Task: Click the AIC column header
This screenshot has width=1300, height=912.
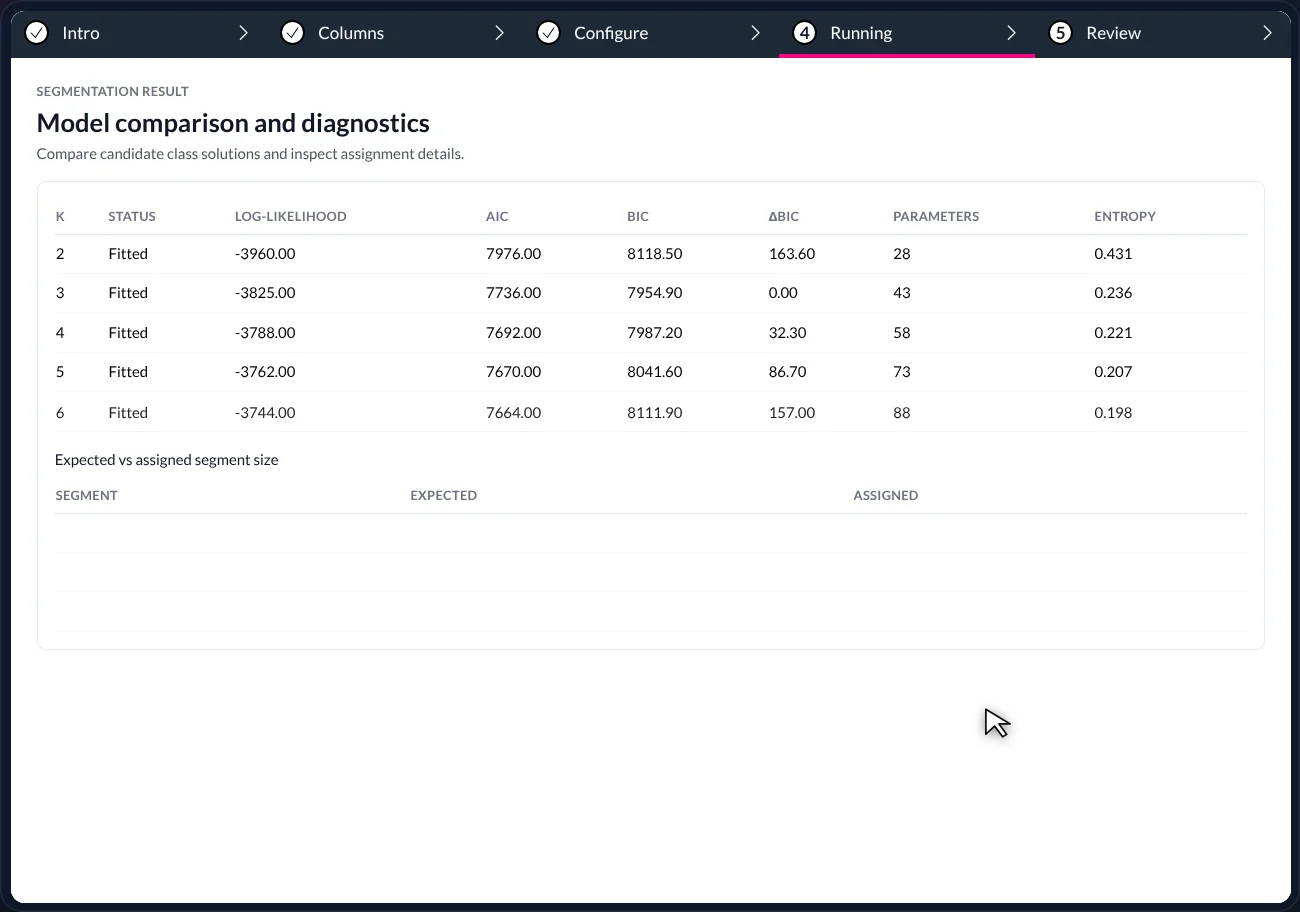Action: pyautogui.click(x=497, y=216)
